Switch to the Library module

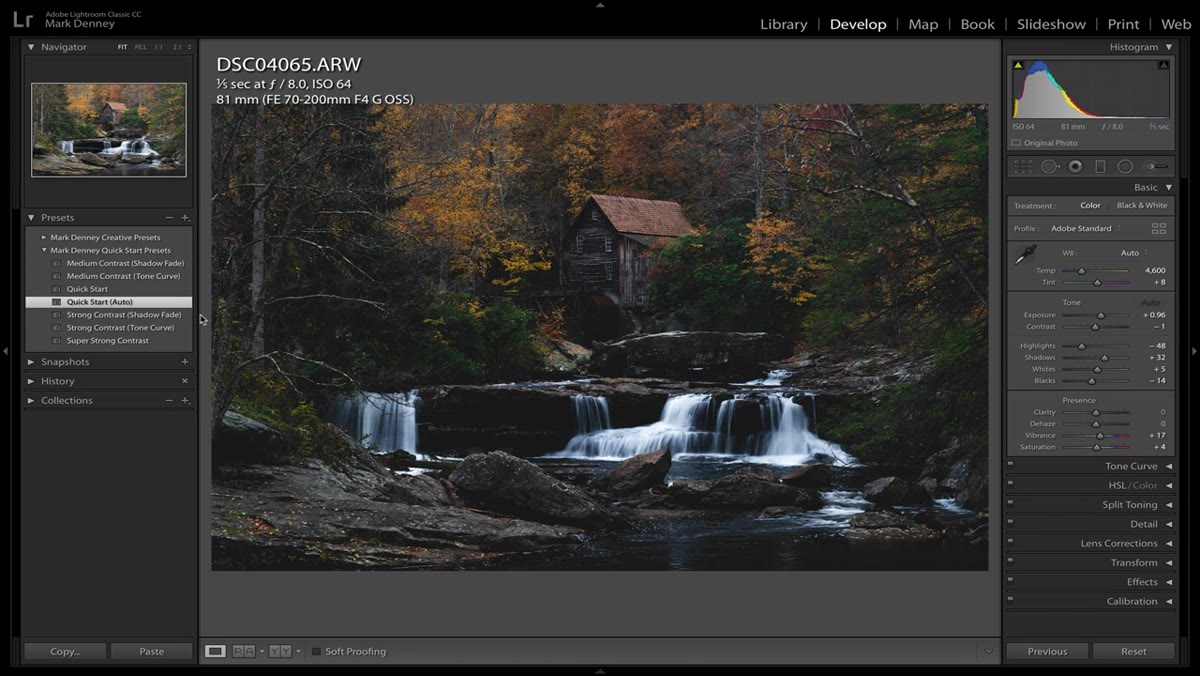point(783,24)
